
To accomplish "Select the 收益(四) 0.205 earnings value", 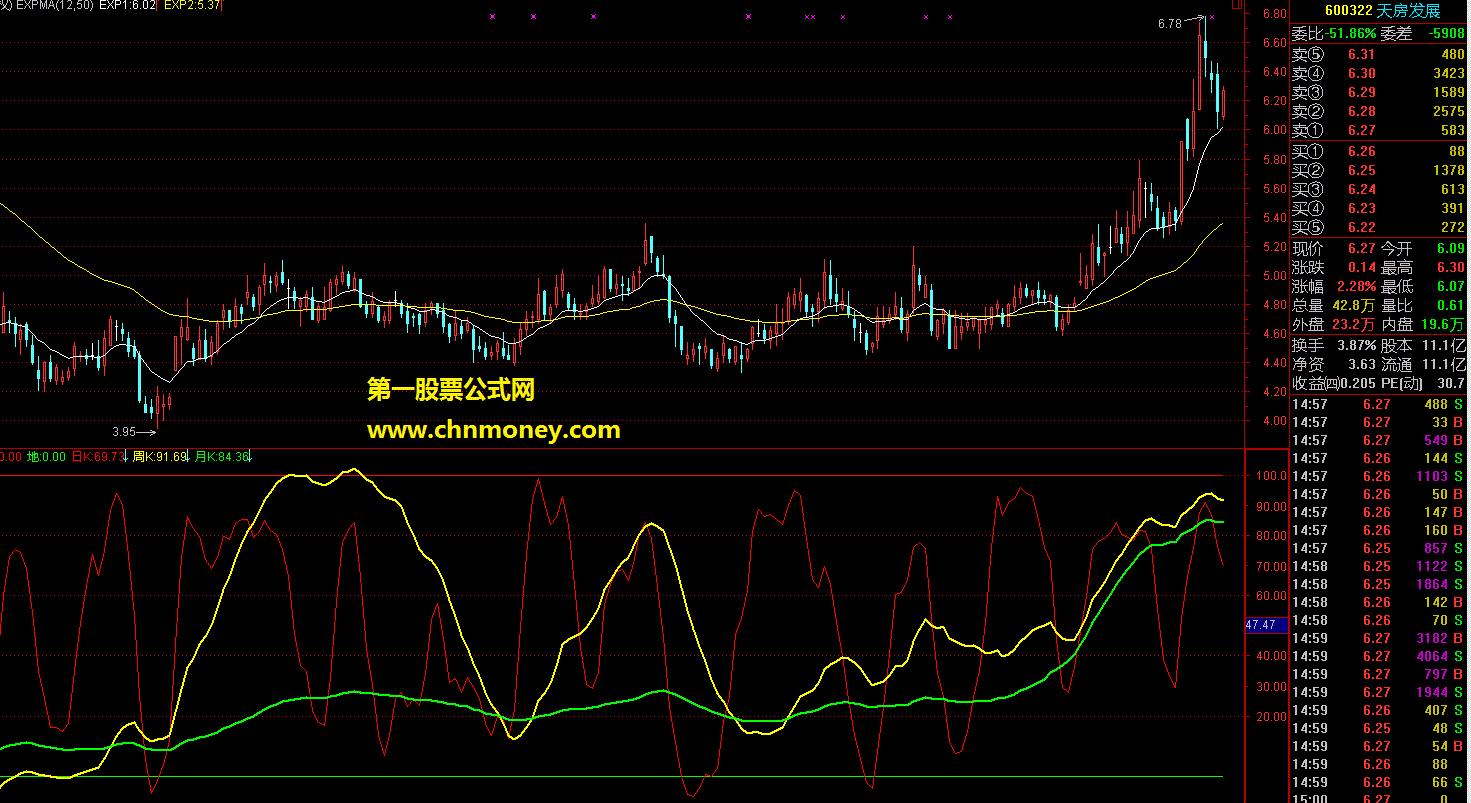I will point(1360,383).
